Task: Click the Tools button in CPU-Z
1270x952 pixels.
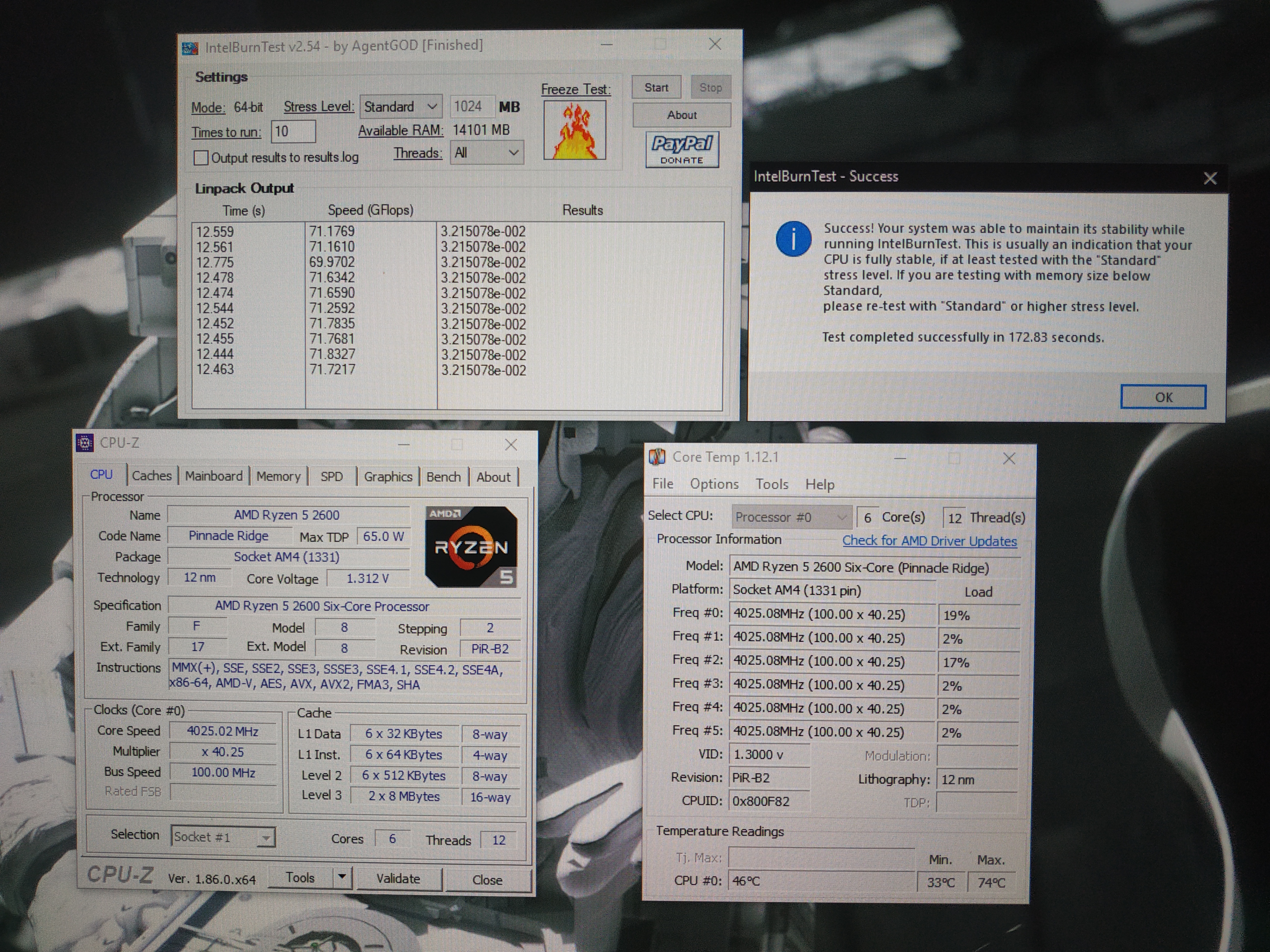Action: tap(300, 877)
